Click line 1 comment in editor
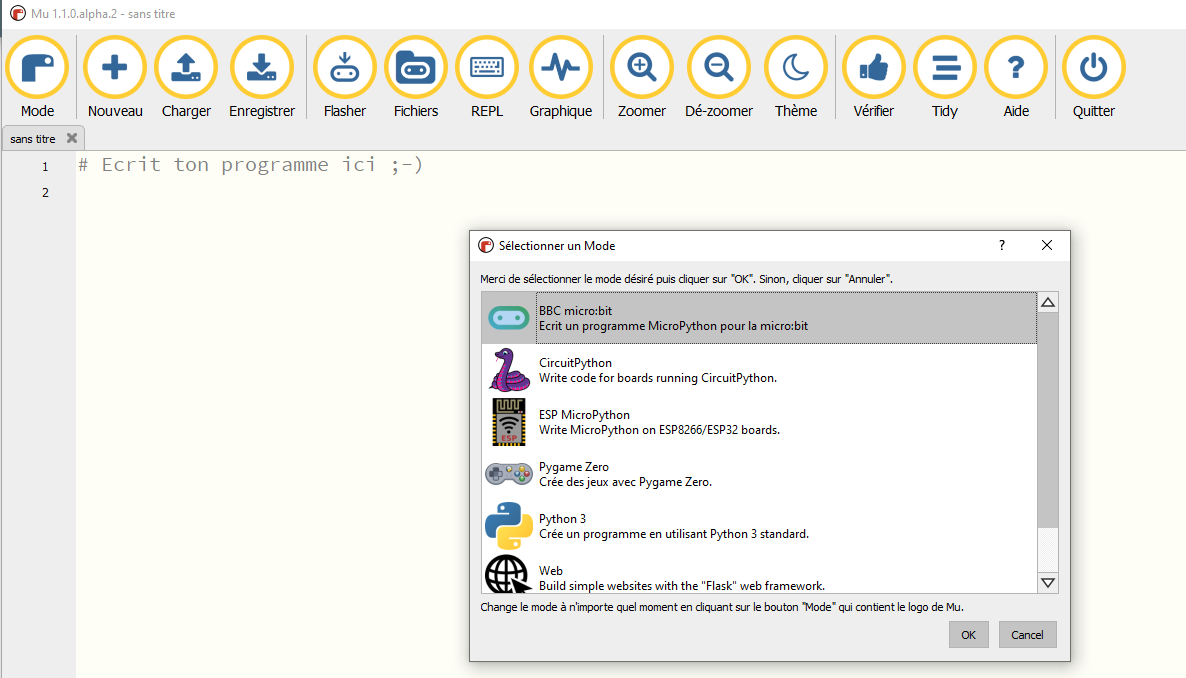The image size is (1186, 678). point(250,165)
